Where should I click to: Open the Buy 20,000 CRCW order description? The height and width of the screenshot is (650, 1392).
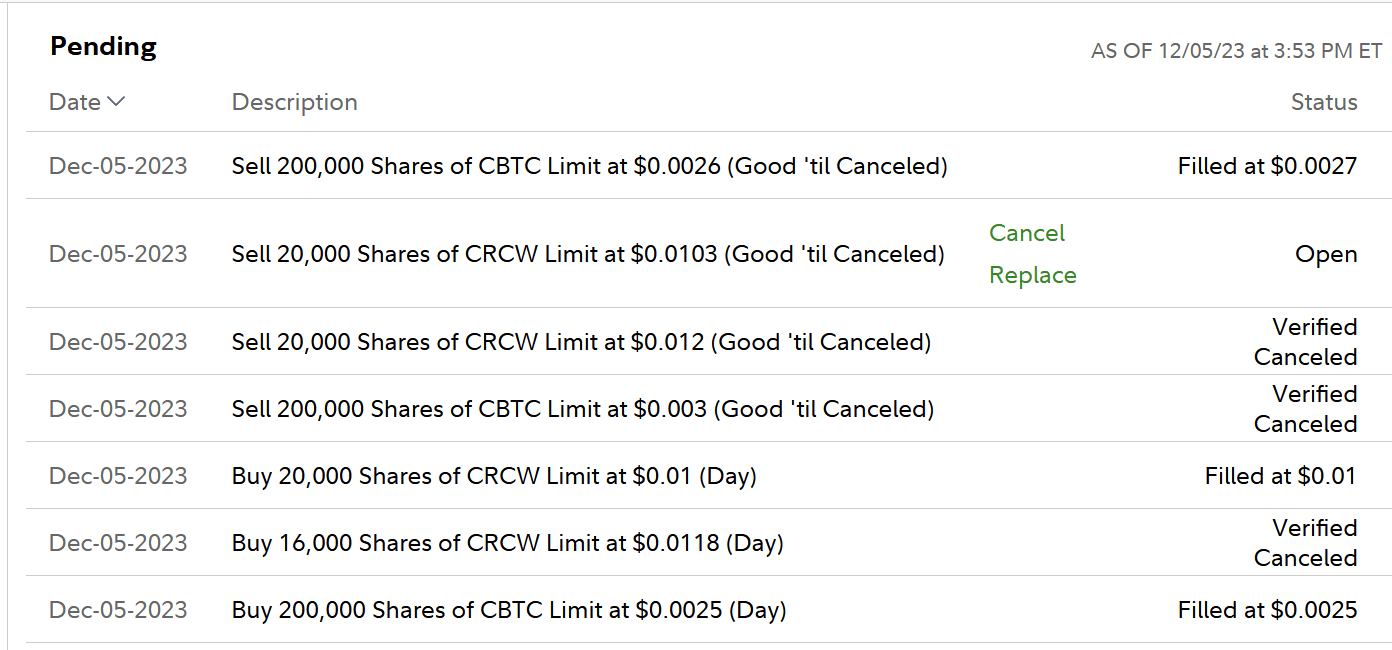coord(494,476)
